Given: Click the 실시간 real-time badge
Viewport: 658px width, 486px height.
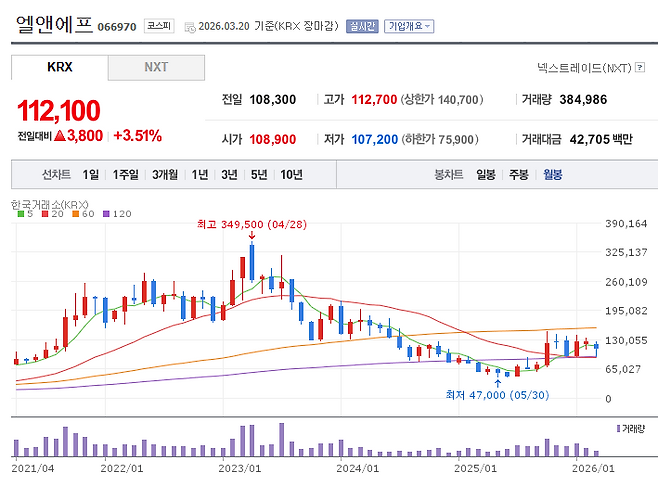Looking at the screenshot, I should (362, 26).
